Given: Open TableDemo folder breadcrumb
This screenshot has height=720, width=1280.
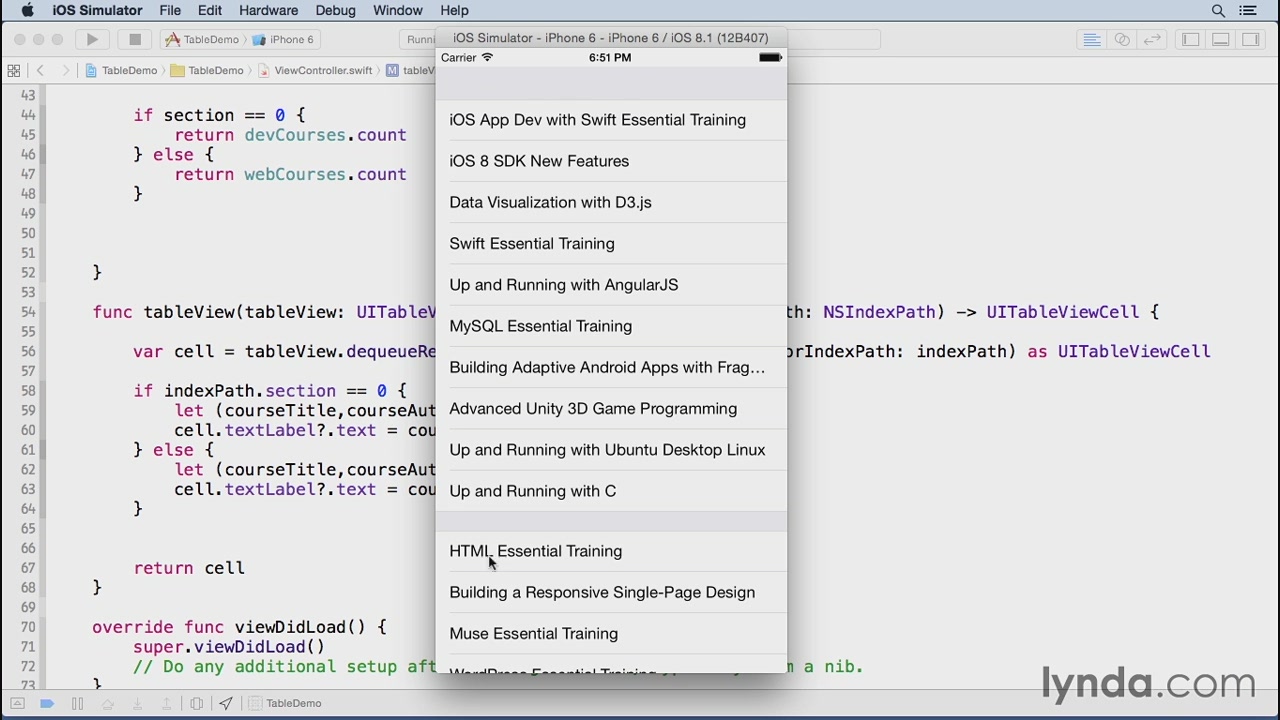Looking at the screenshot, I should tap(207, 70).
